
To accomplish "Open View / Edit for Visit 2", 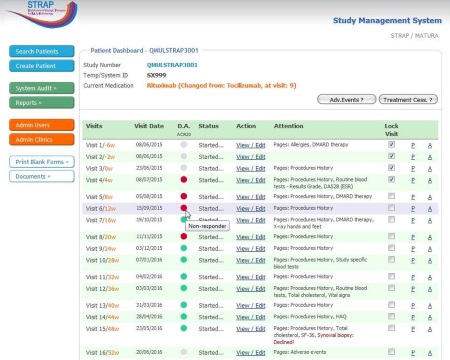I will 251,157.
